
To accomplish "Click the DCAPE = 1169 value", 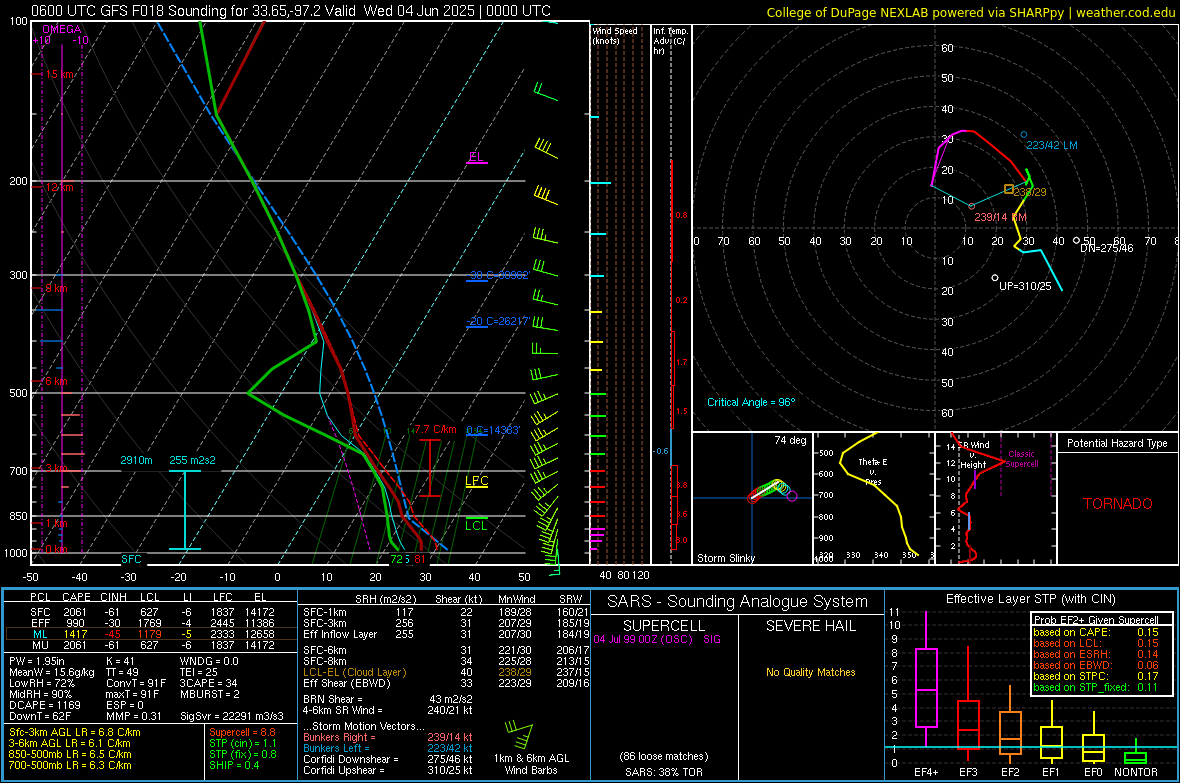I will pos(48,705).
